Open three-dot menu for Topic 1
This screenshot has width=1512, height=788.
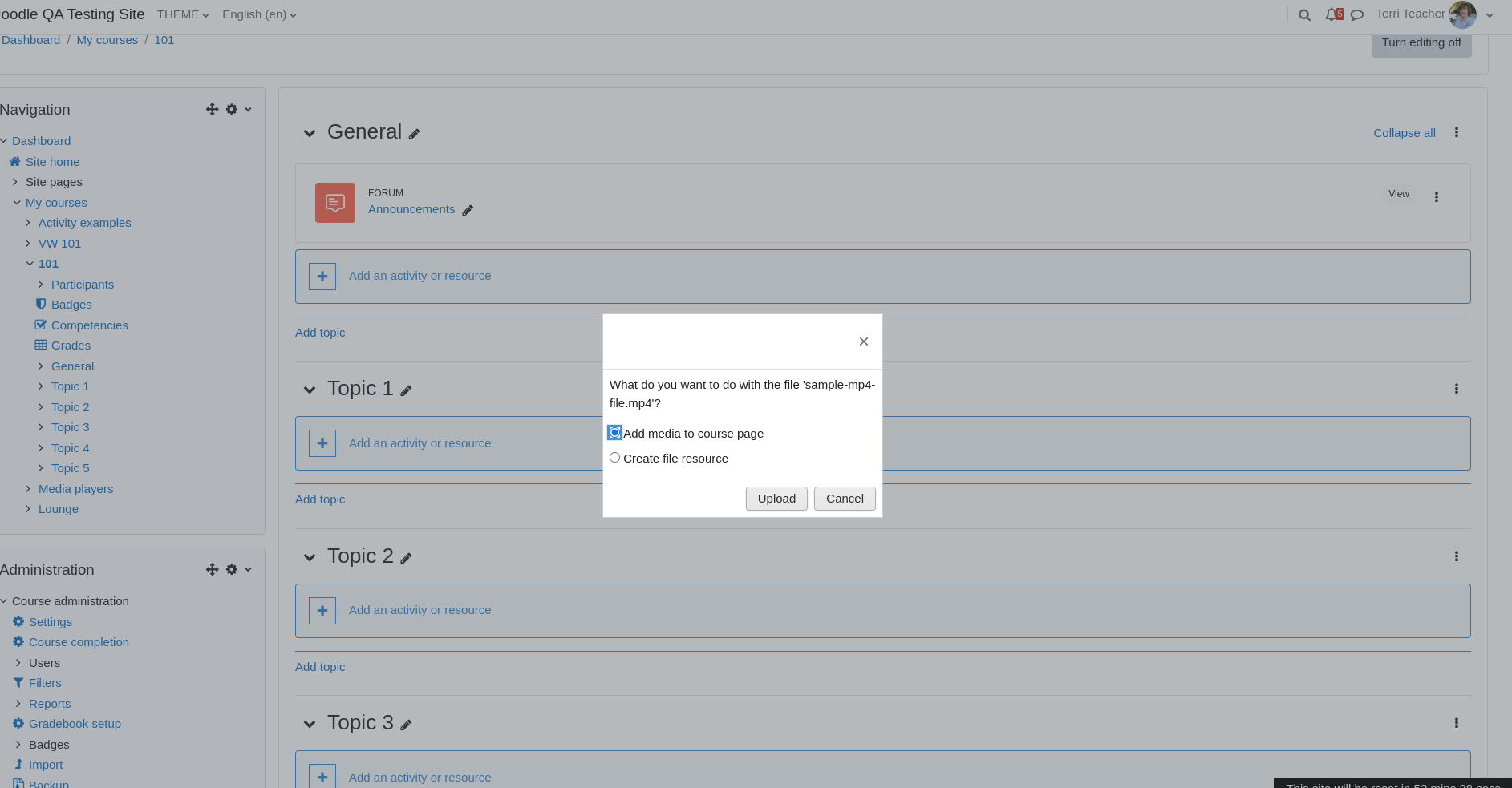[1457, 389]
